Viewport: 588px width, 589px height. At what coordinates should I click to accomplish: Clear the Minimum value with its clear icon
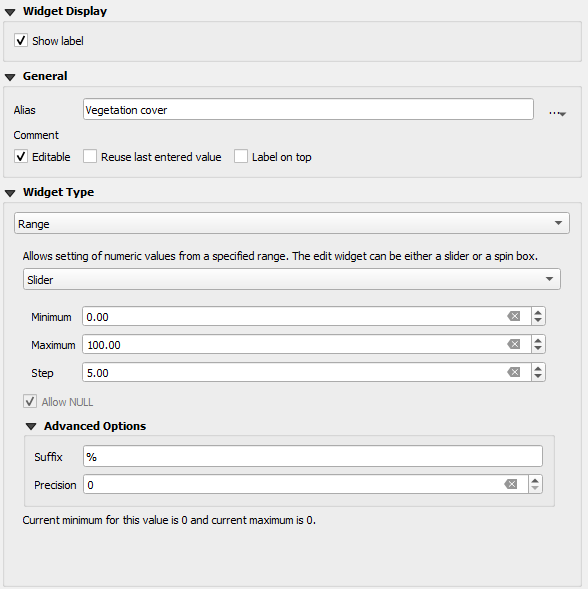click(x=514, y=316)
